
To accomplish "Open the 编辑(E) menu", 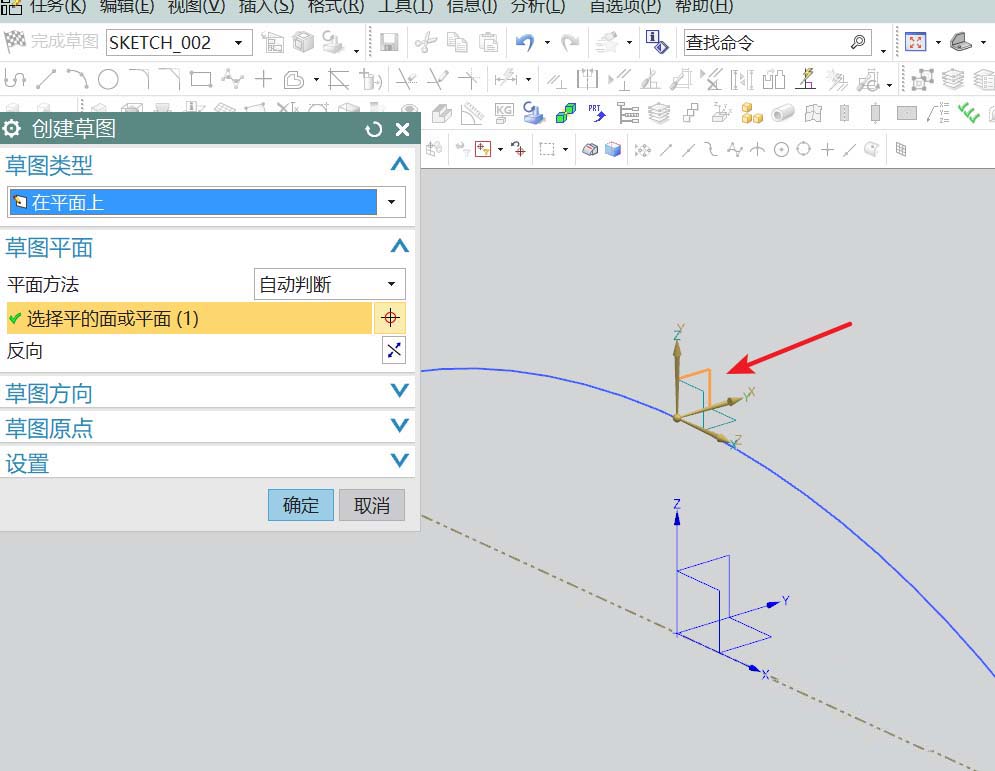I will 127,7.
